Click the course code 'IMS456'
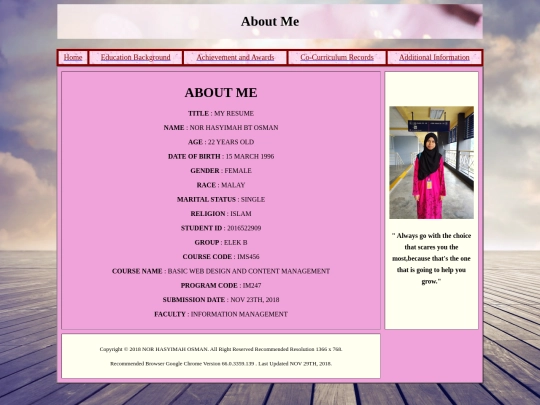Image resolution: width=540 pixels, height=405 pixels. 248,257
